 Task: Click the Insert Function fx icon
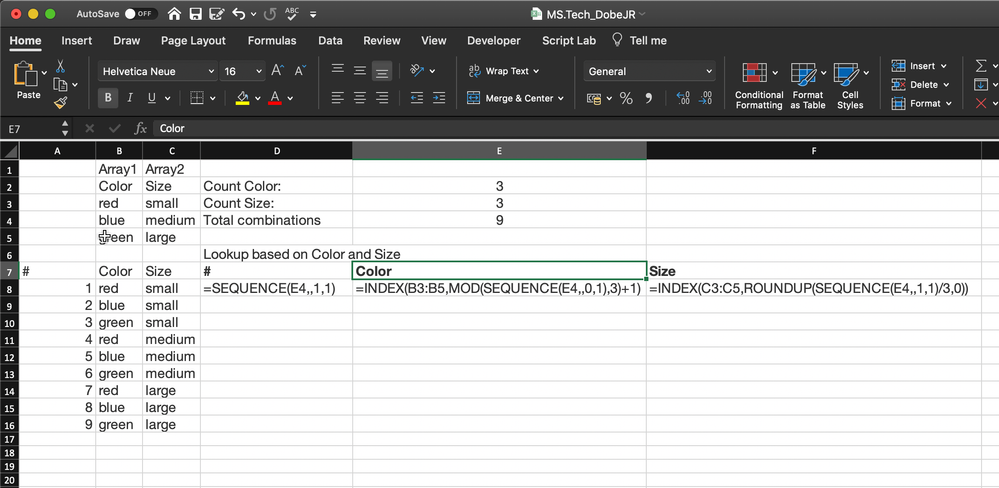click(140, 128)
